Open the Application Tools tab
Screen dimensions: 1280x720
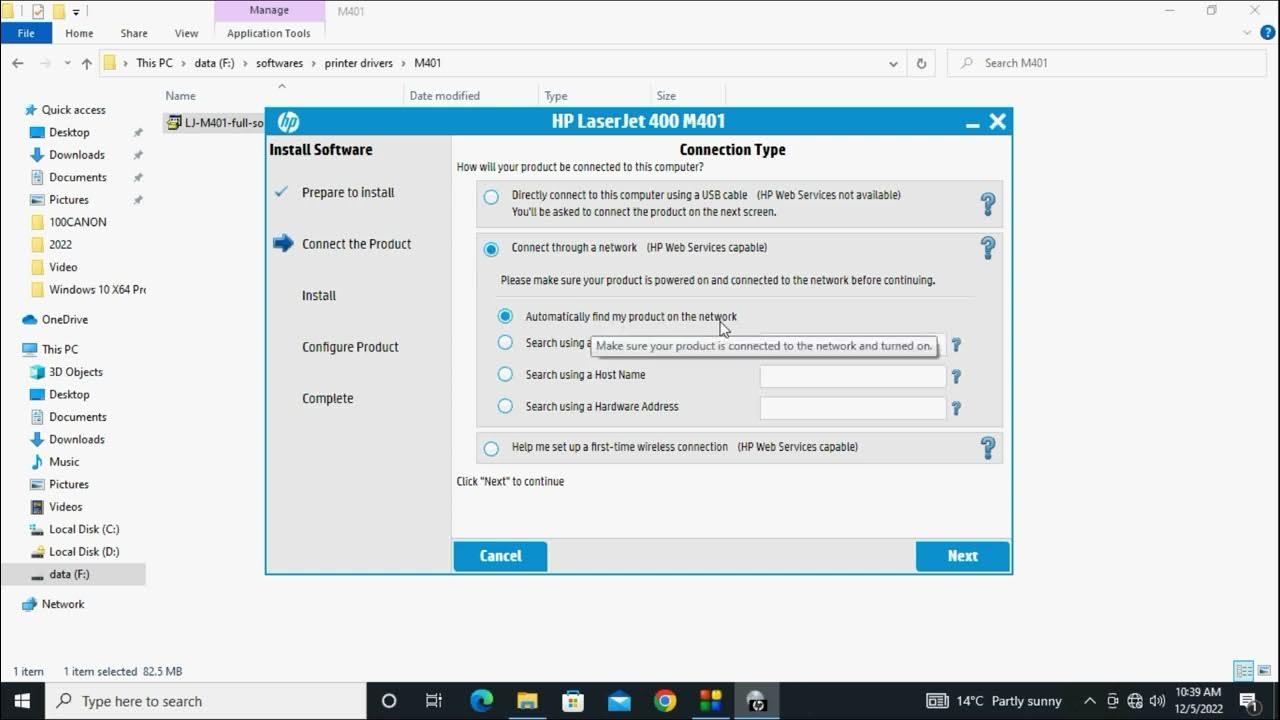tap(269, 33)
